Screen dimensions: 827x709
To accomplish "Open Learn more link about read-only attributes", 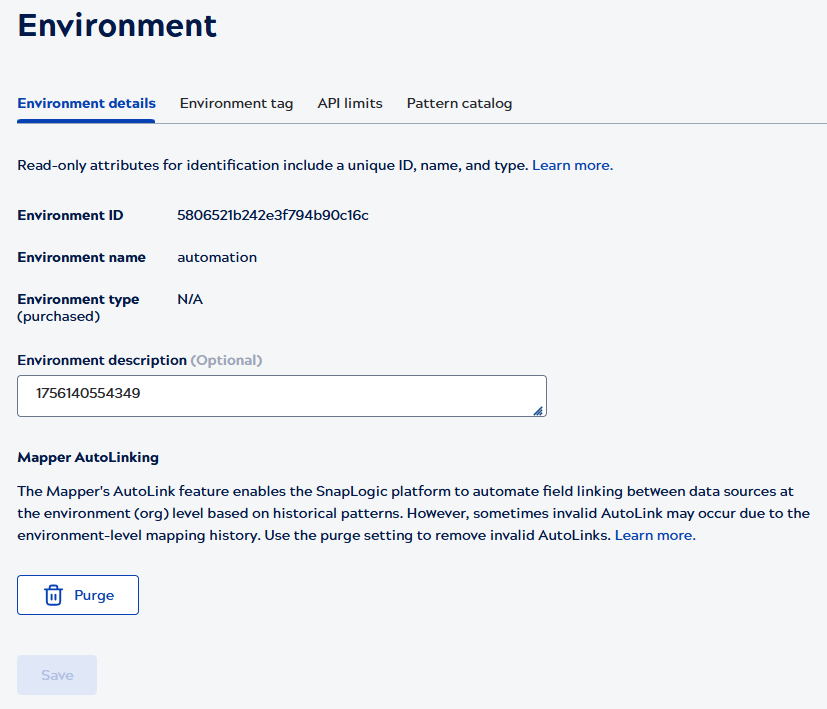I will click(572, 165).
